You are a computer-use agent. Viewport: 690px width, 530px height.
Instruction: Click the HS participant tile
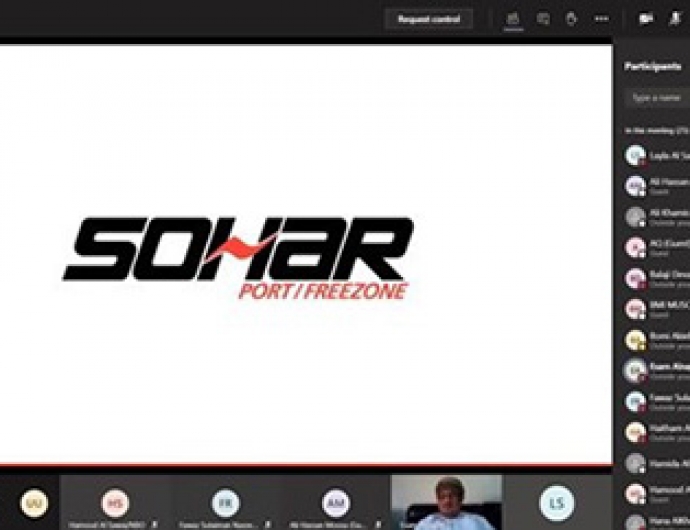(x=115, y=503)
